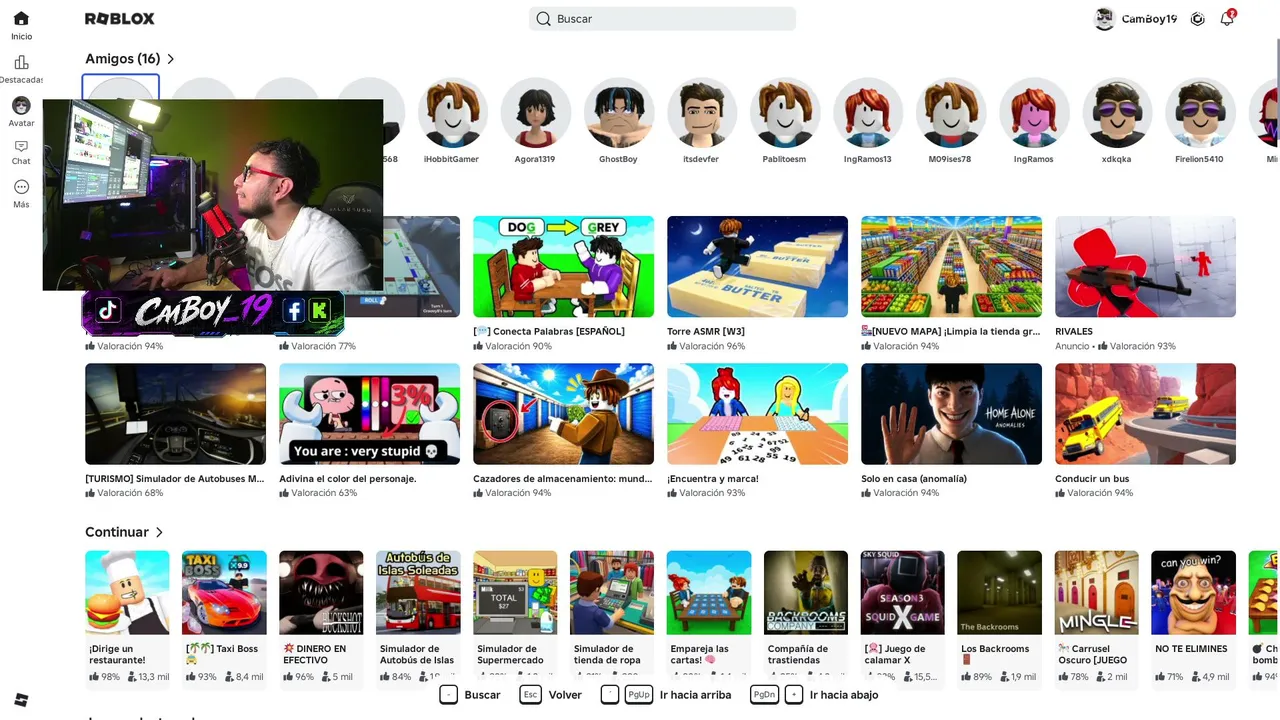This screenshot has height=720, width=1280.
Task: Continue Simulador de Autobús de Islas
Action: [418, 592]
